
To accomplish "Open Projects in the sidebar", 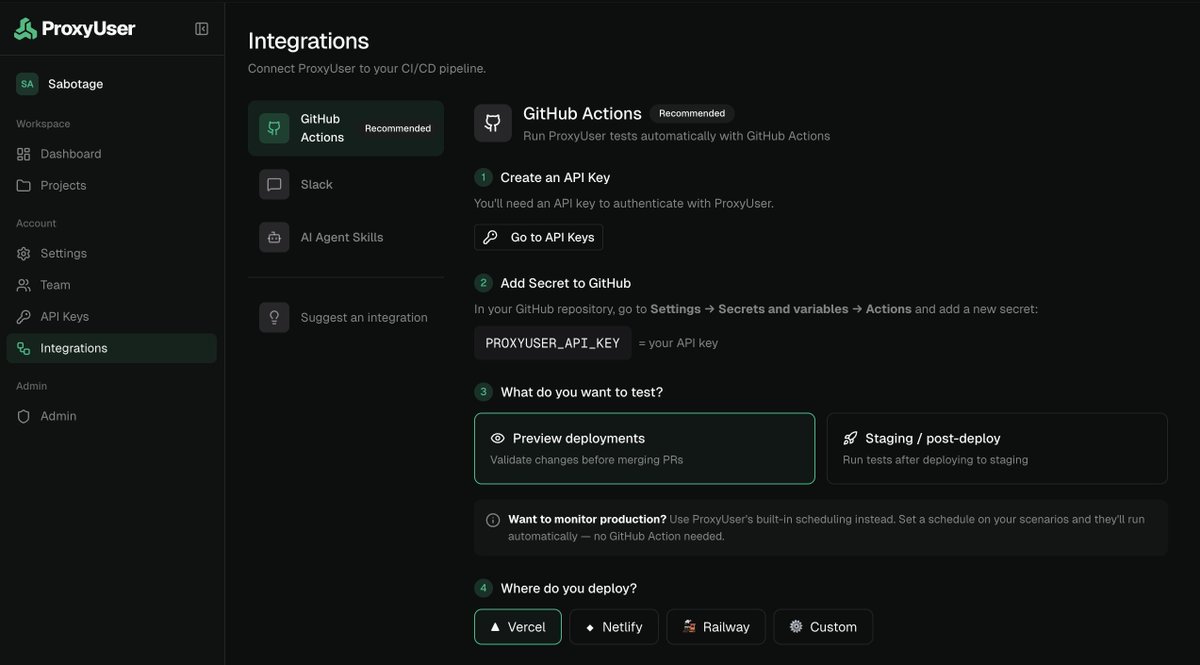I will pos(112,186).
